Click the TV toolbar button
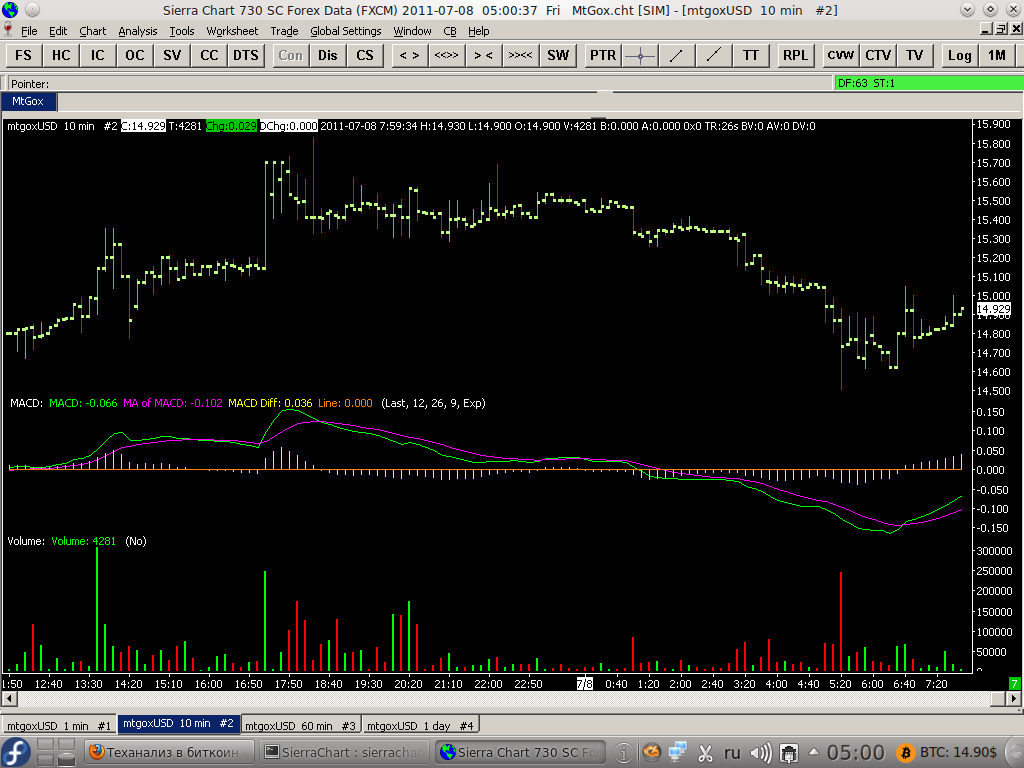 point(914,56)
